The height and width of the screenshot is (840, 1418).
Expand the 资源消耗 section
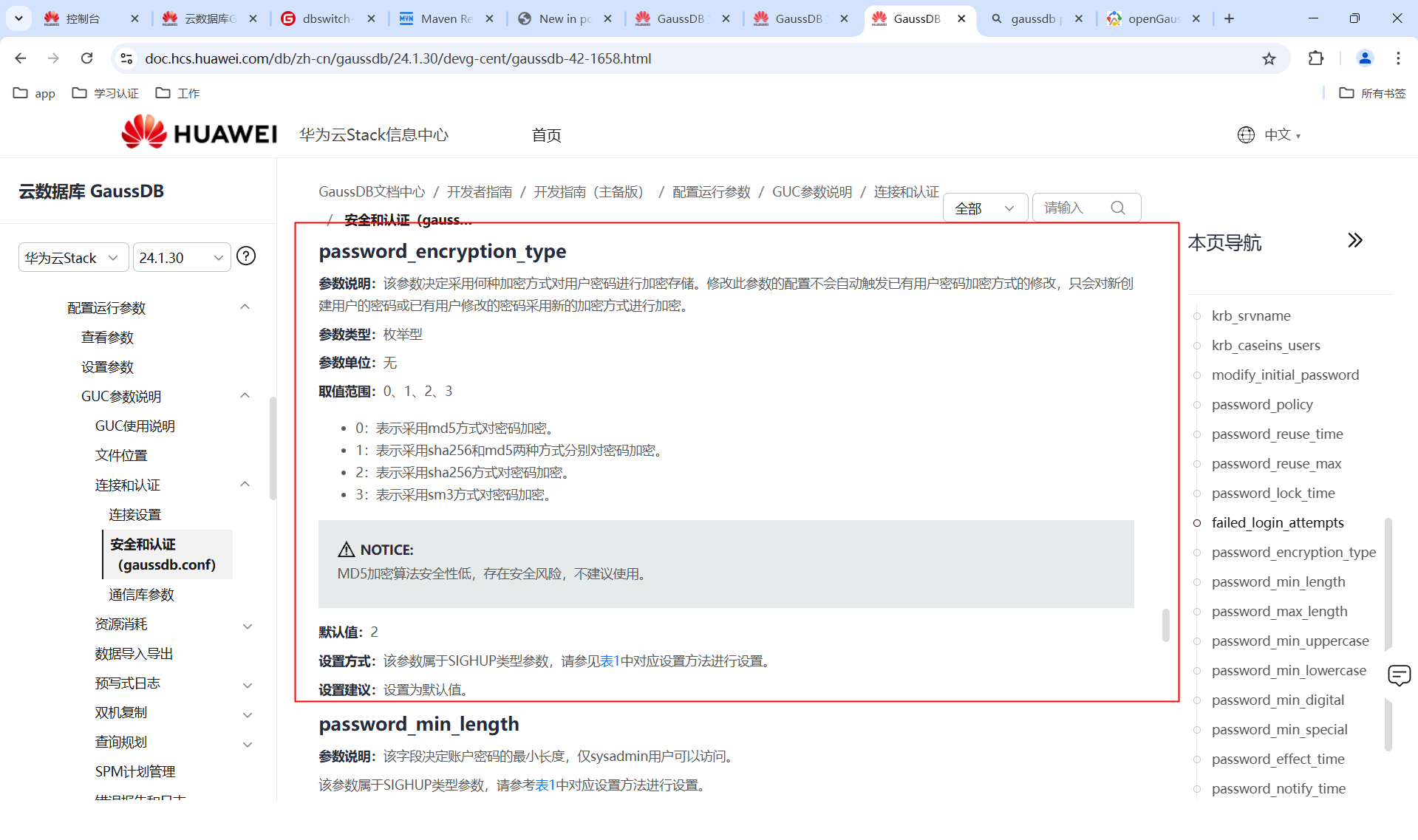point(248,626)
